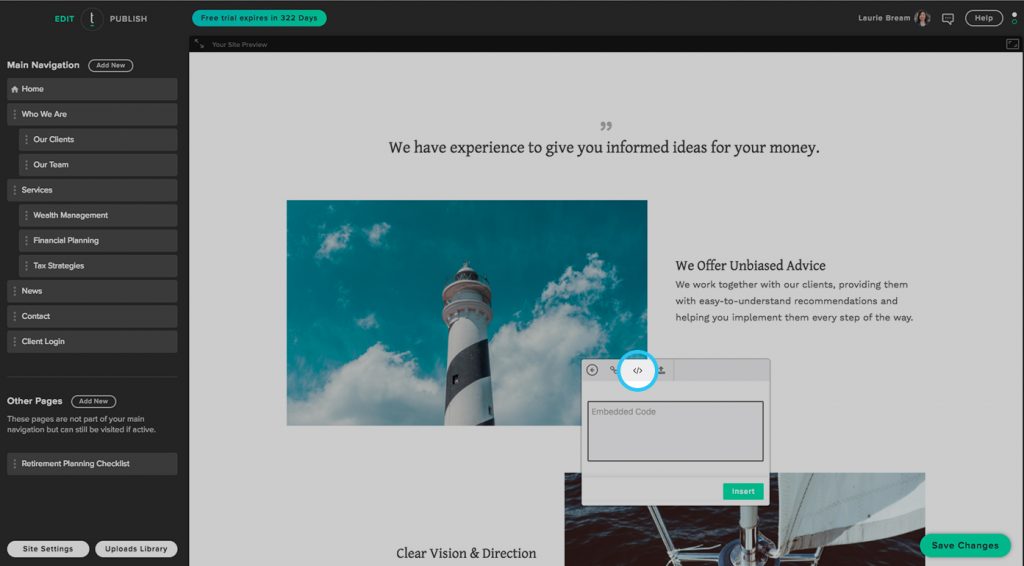
Task: Click the We Offer Unbiased Advice heading
Action: [x=750, y=266]
